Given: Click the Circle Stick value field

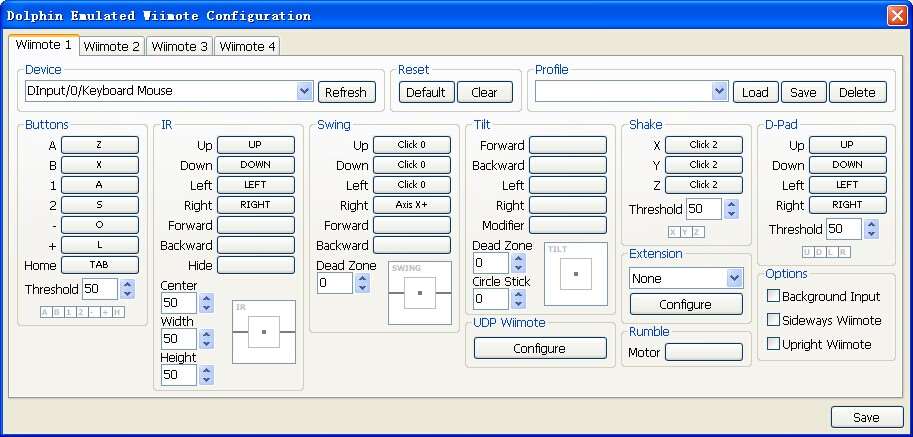Looking at the screenshot, I should click(491, 299).
